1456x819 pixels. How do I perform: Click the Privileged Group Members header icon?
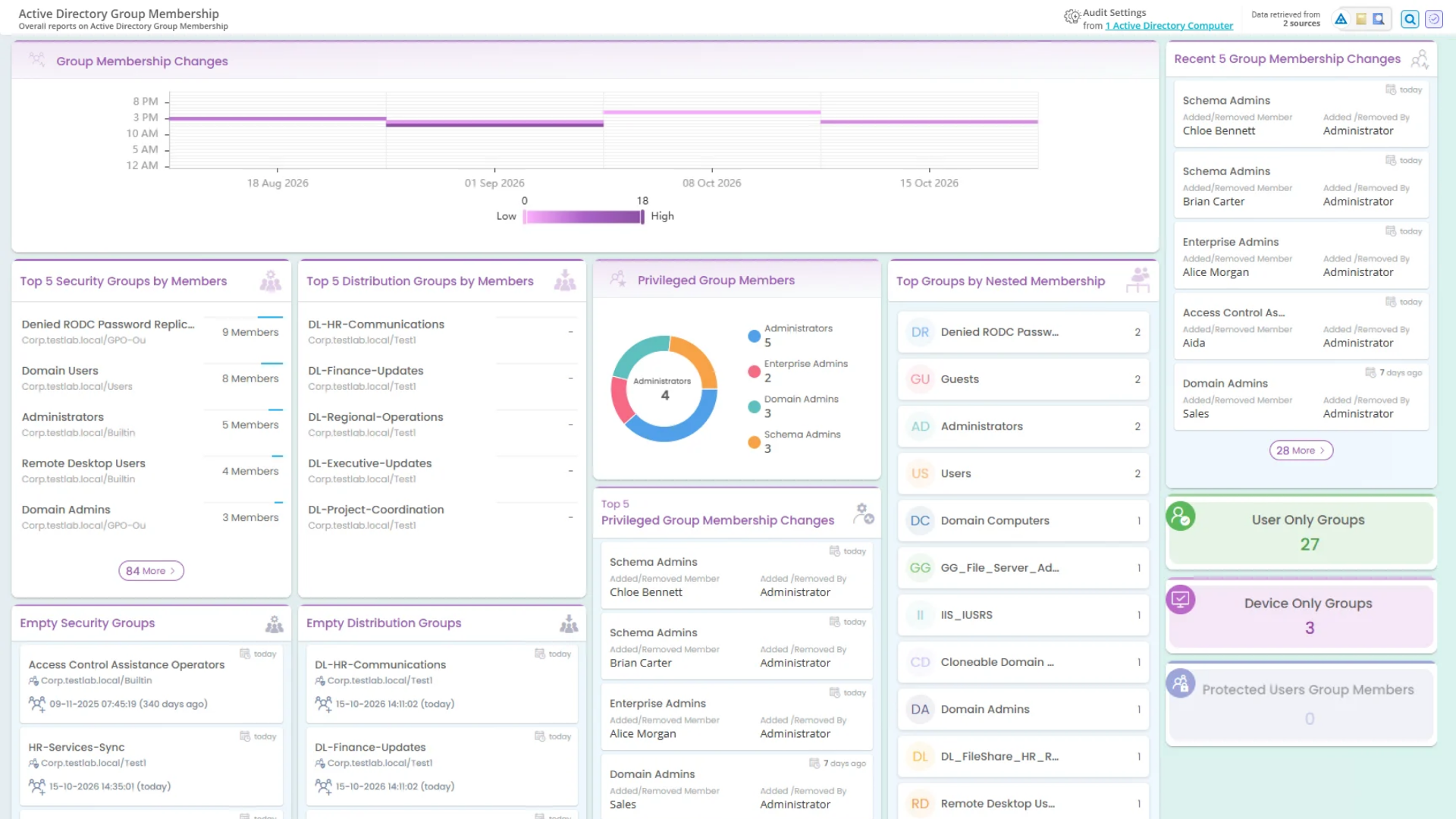click(618, 279)
